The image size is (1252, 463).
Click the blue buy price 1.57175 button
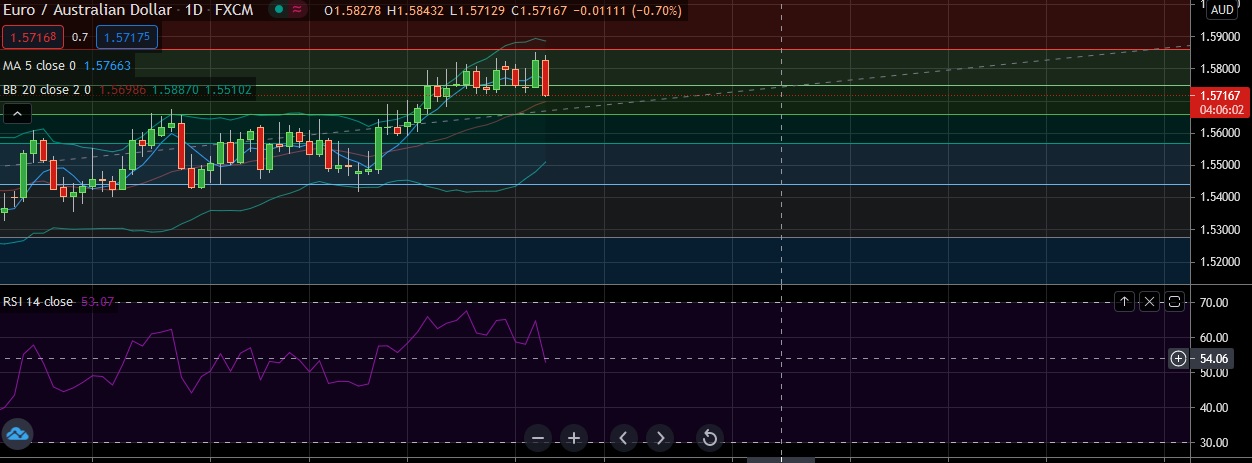coord(126,38)
